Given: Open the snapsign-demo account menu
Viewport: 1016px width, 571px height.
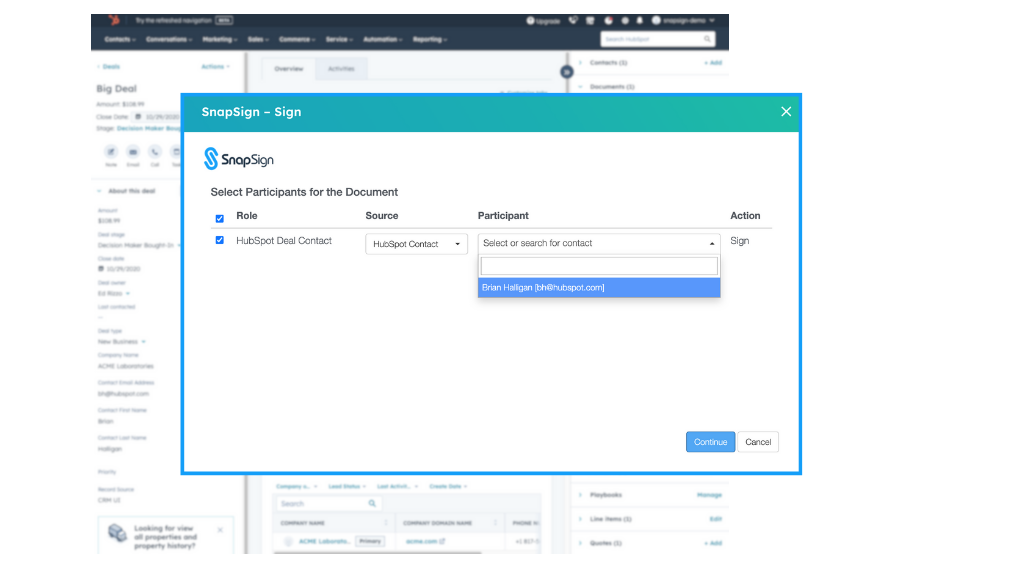Looking at the screenshot, I should click(683, 21).
